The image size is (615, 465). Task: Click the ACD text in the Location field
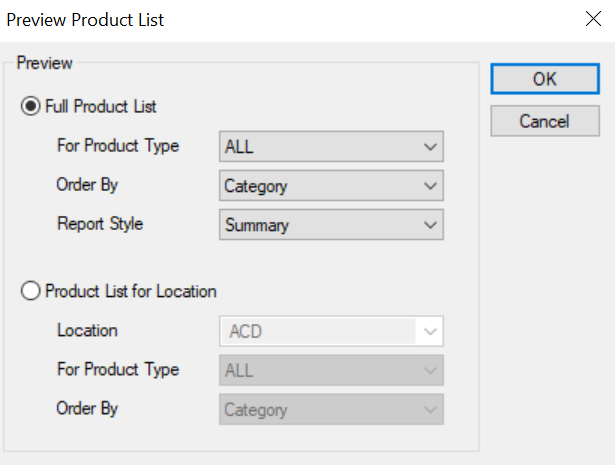pos(246,332)
